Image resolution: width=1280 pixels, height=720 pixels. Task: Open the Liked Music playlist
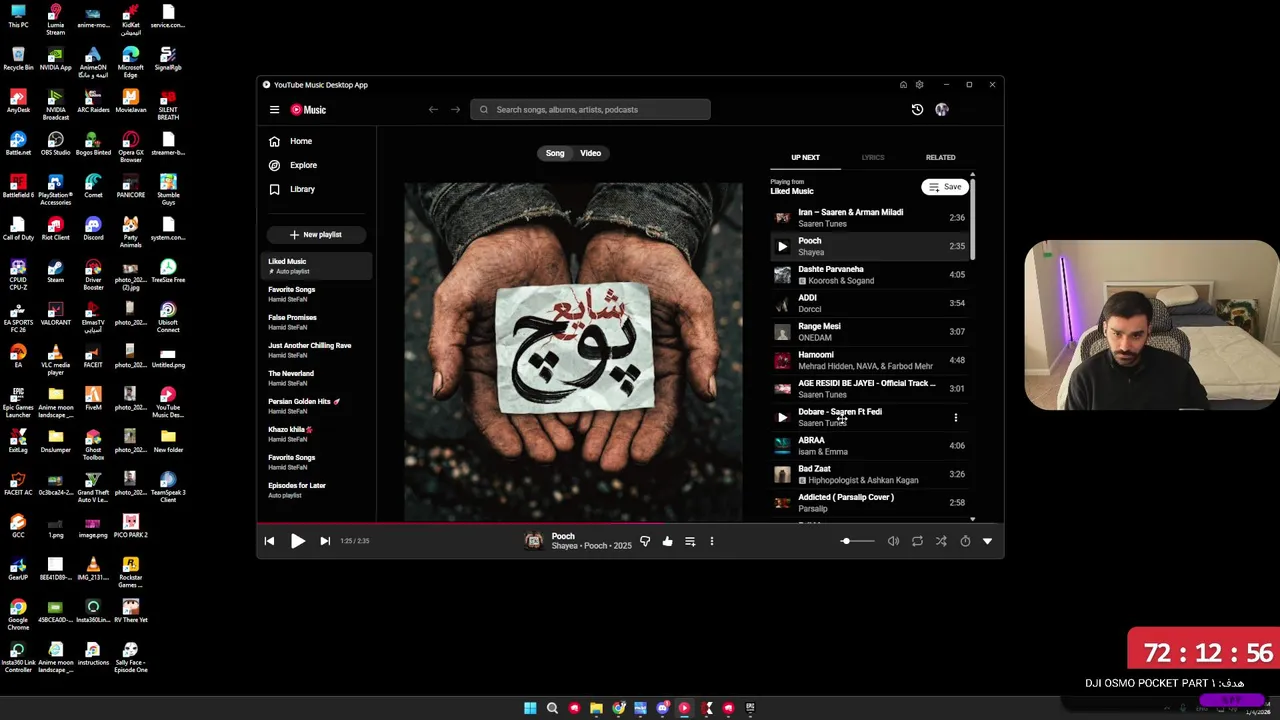coord(316,266)
